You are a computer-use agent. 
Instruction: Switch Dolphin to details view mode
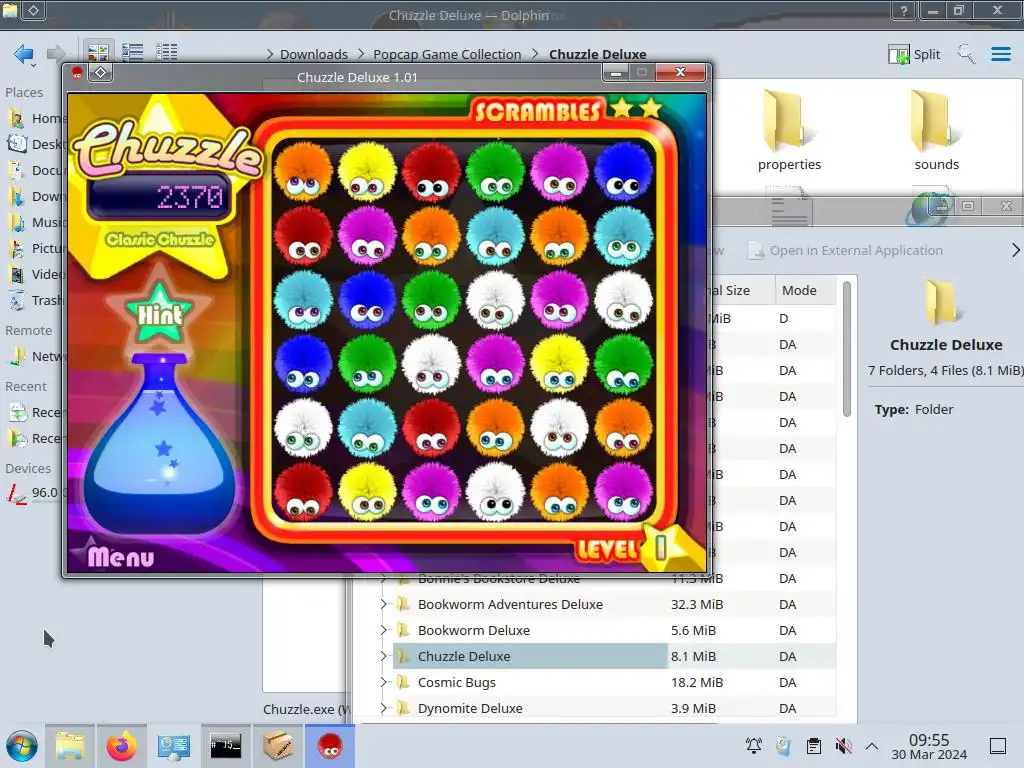167,52
